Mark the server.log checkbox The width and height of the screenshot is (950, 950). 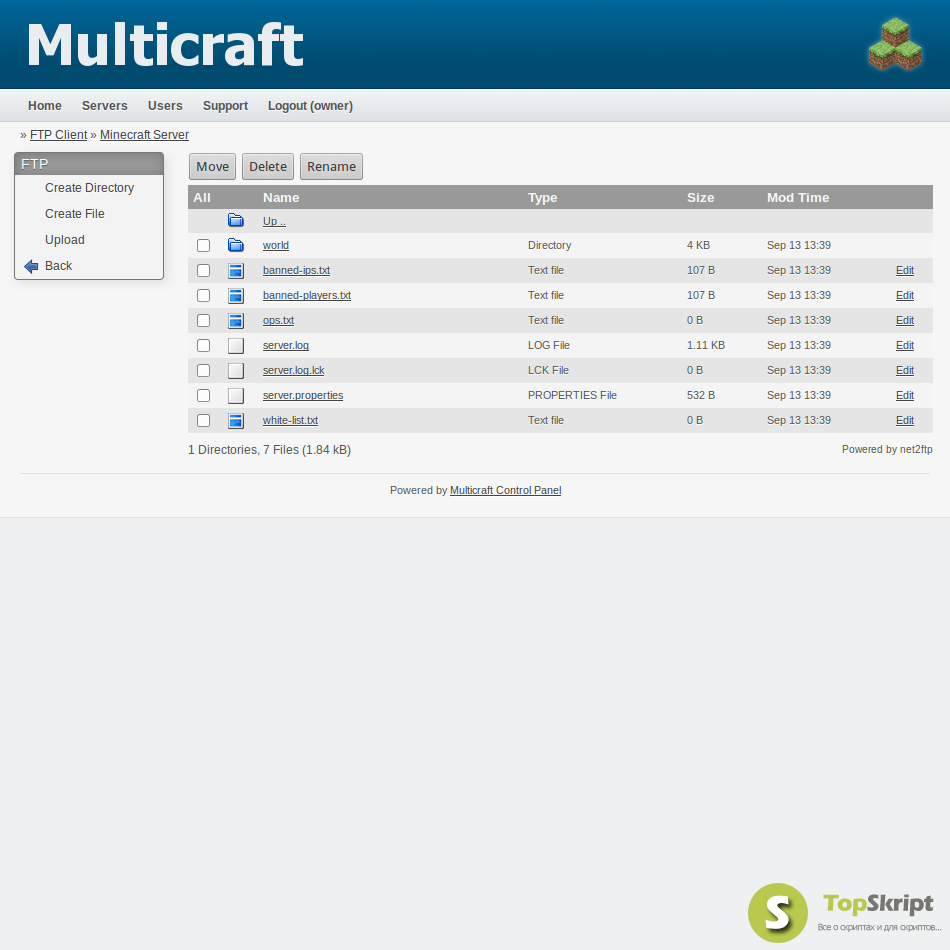coord(204,345)
